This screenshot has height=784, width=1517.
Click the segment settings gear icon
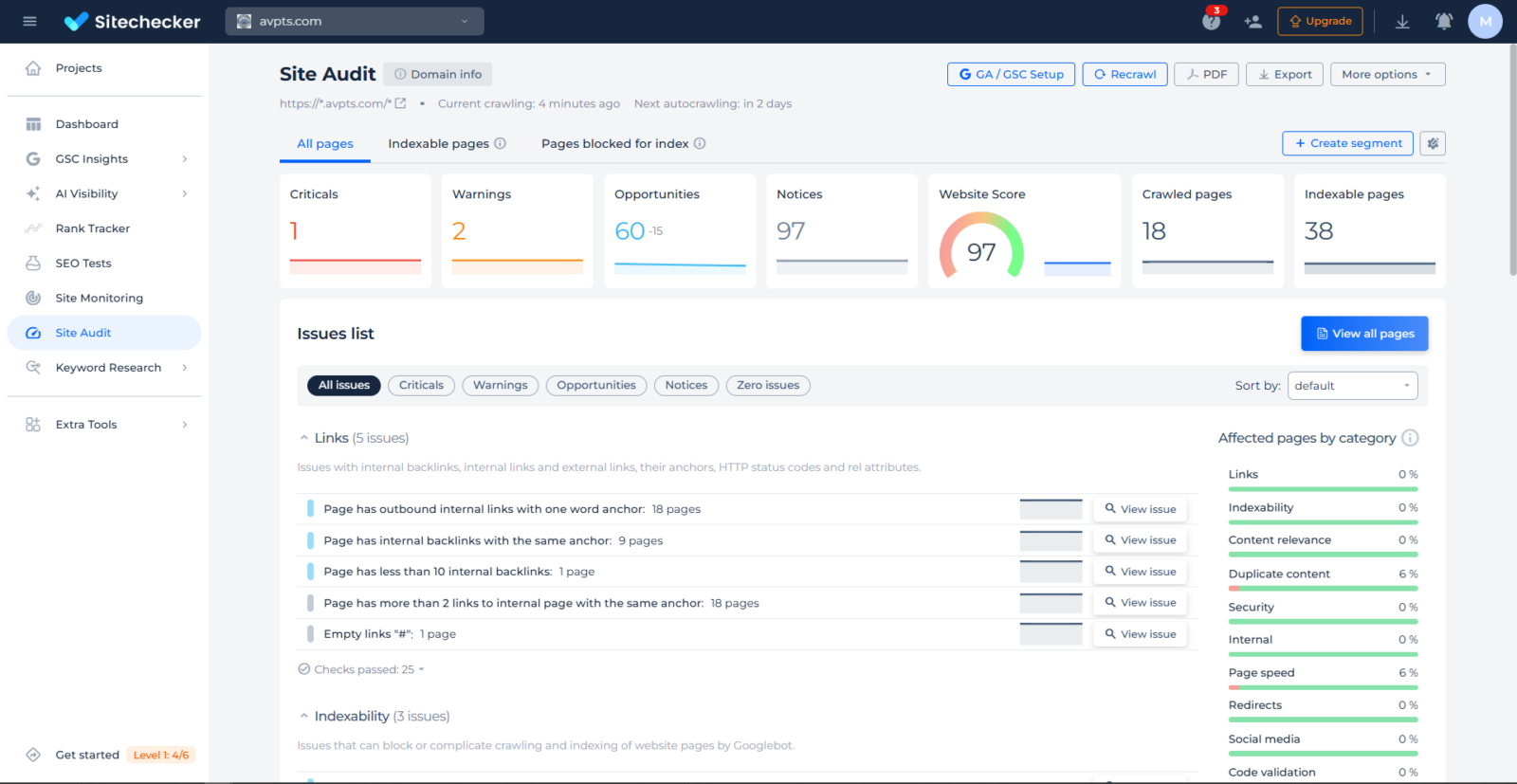(1433, 143)
